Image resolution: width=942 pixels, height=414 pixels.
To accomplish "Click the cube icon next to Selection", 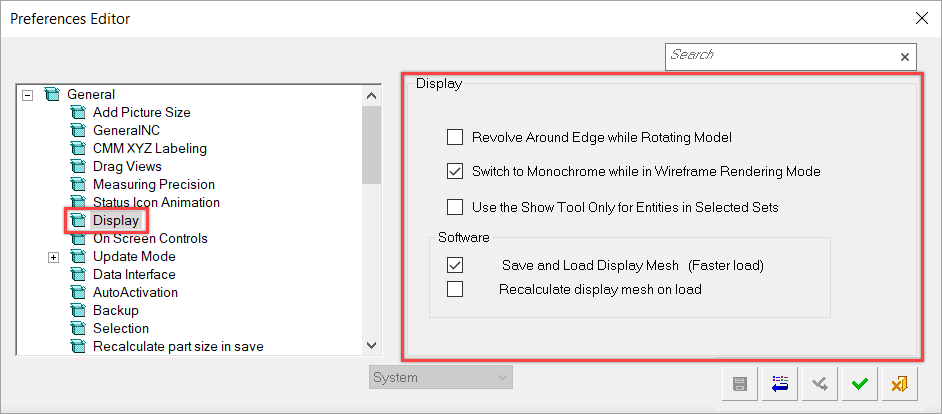I will (x=79, y=329).
